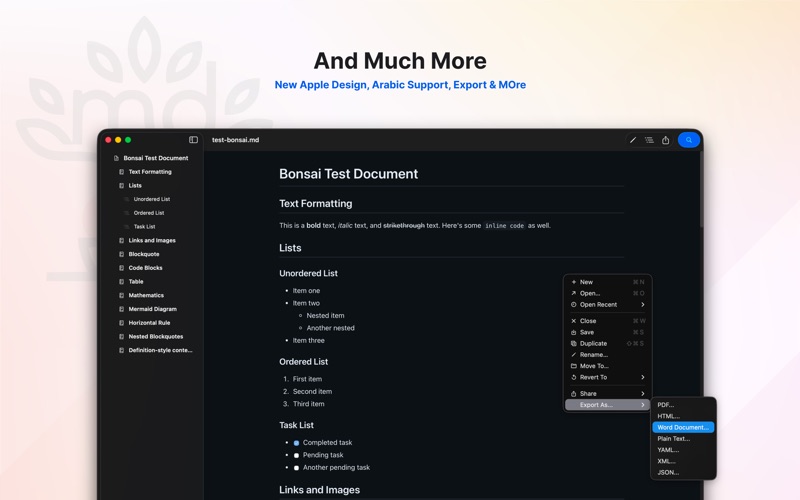Viewport: 800px width, 500px height.
Task: Click the share icon in toolbar
Action: (665, 140)
